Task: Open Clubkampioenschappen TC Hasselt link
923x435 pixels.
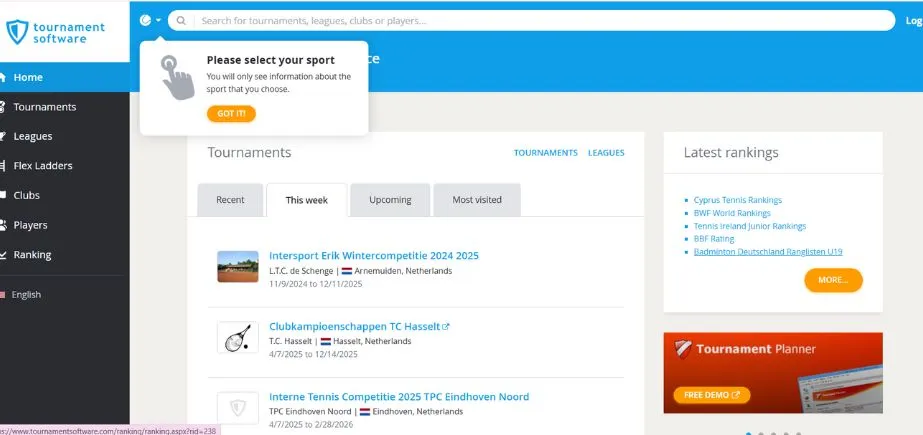Action: coord(354,326)
